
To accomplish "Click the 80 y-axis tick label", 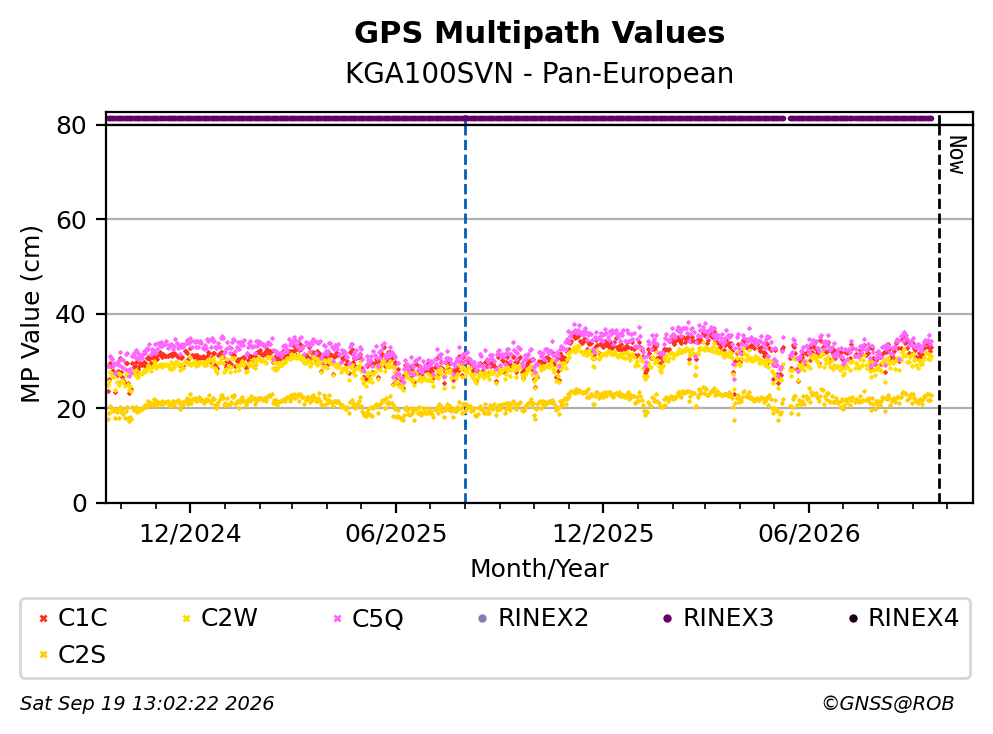I will pos(72,125).
